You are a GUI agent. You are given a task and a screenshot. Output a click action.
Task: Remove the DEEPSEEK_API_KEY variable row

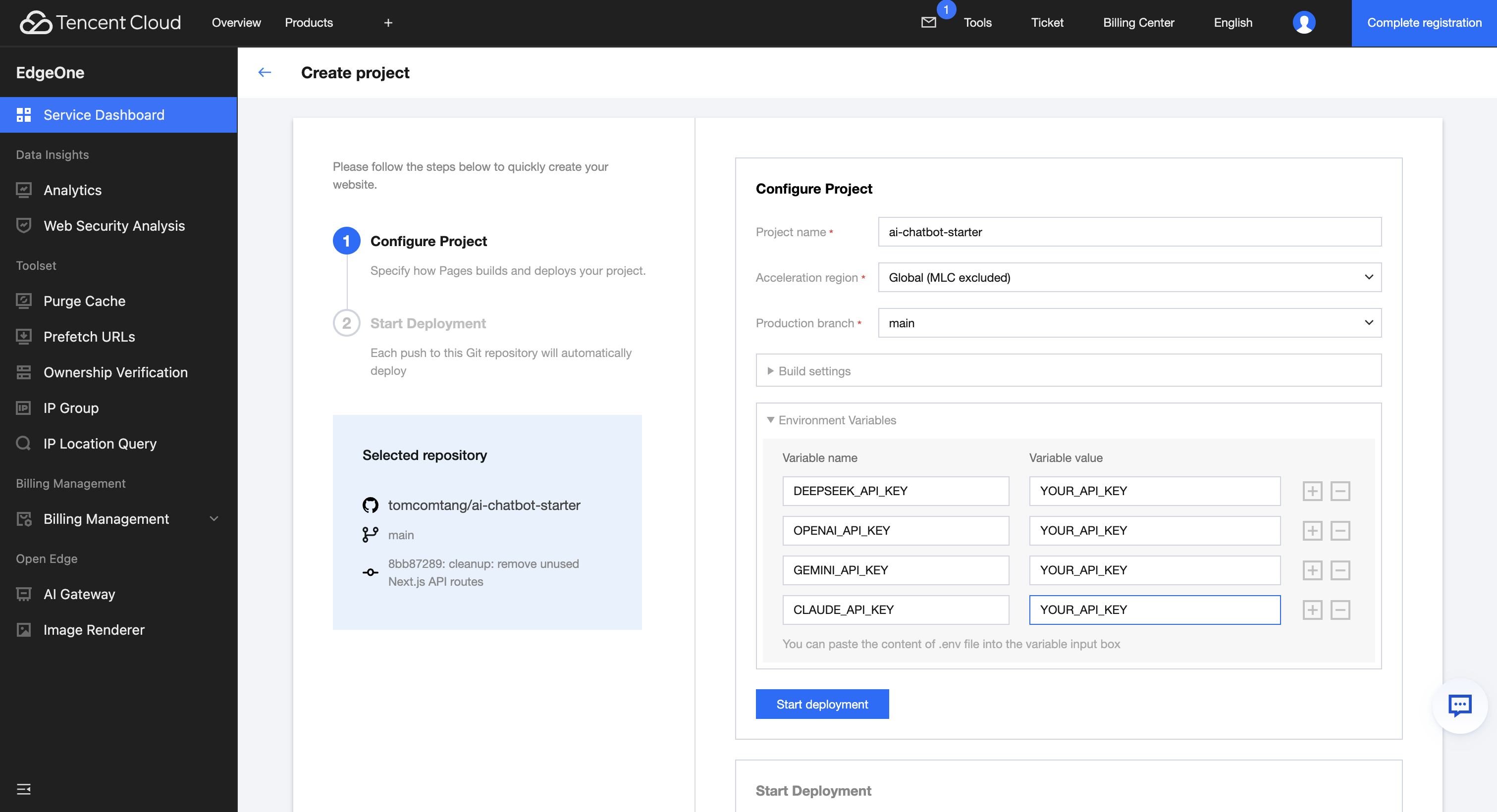pos(1340,491)
